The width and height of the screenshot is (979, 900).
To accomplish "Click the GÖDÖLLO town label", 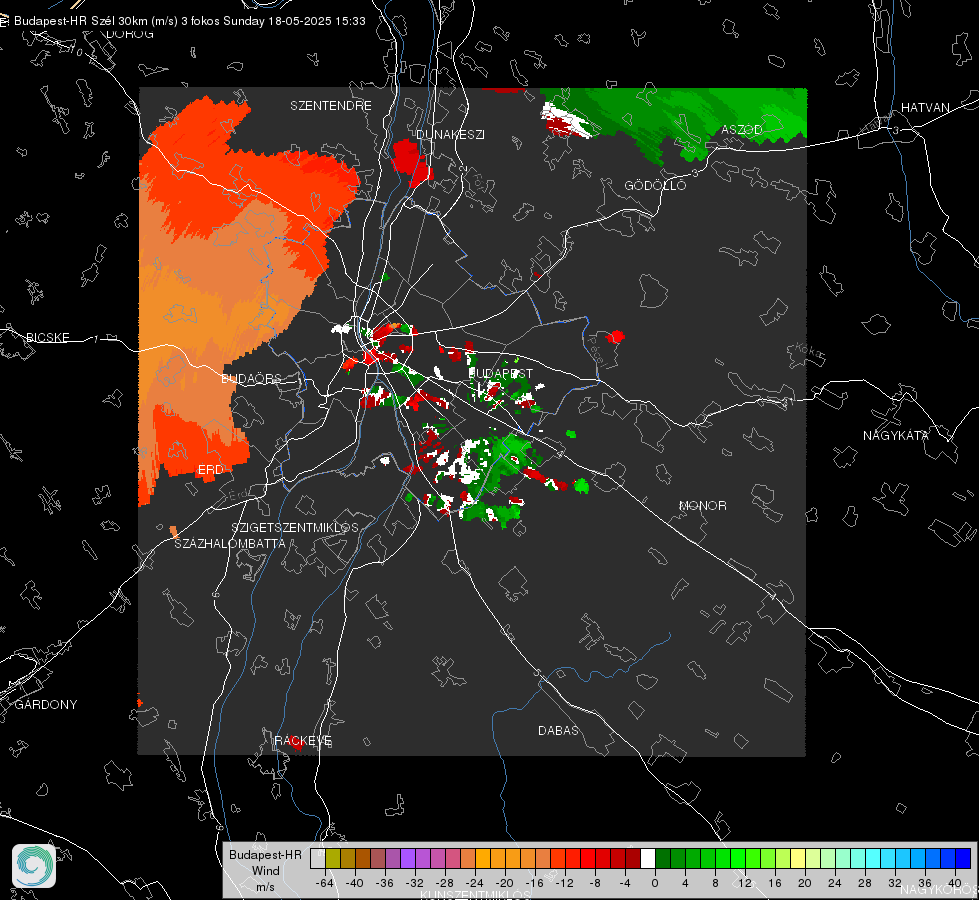I will coord(656,185).
